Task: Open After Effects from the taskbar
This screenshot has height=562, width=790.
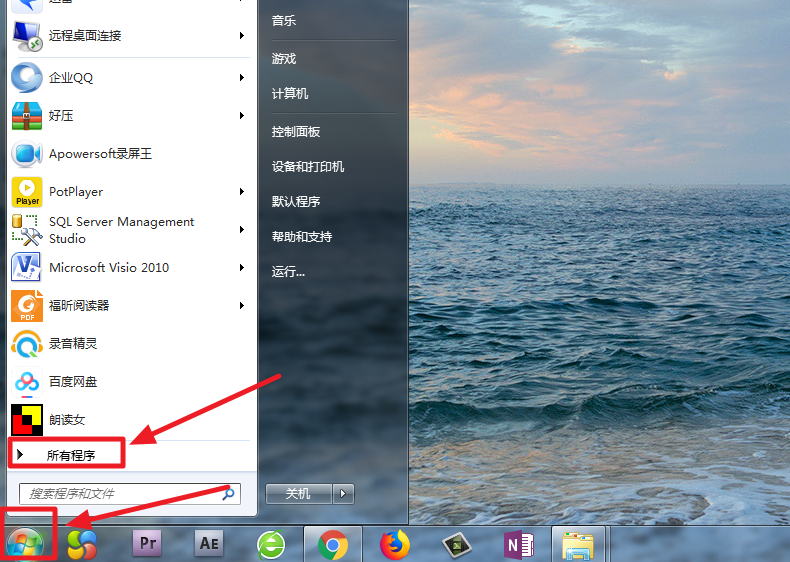Action: point(209,543)
